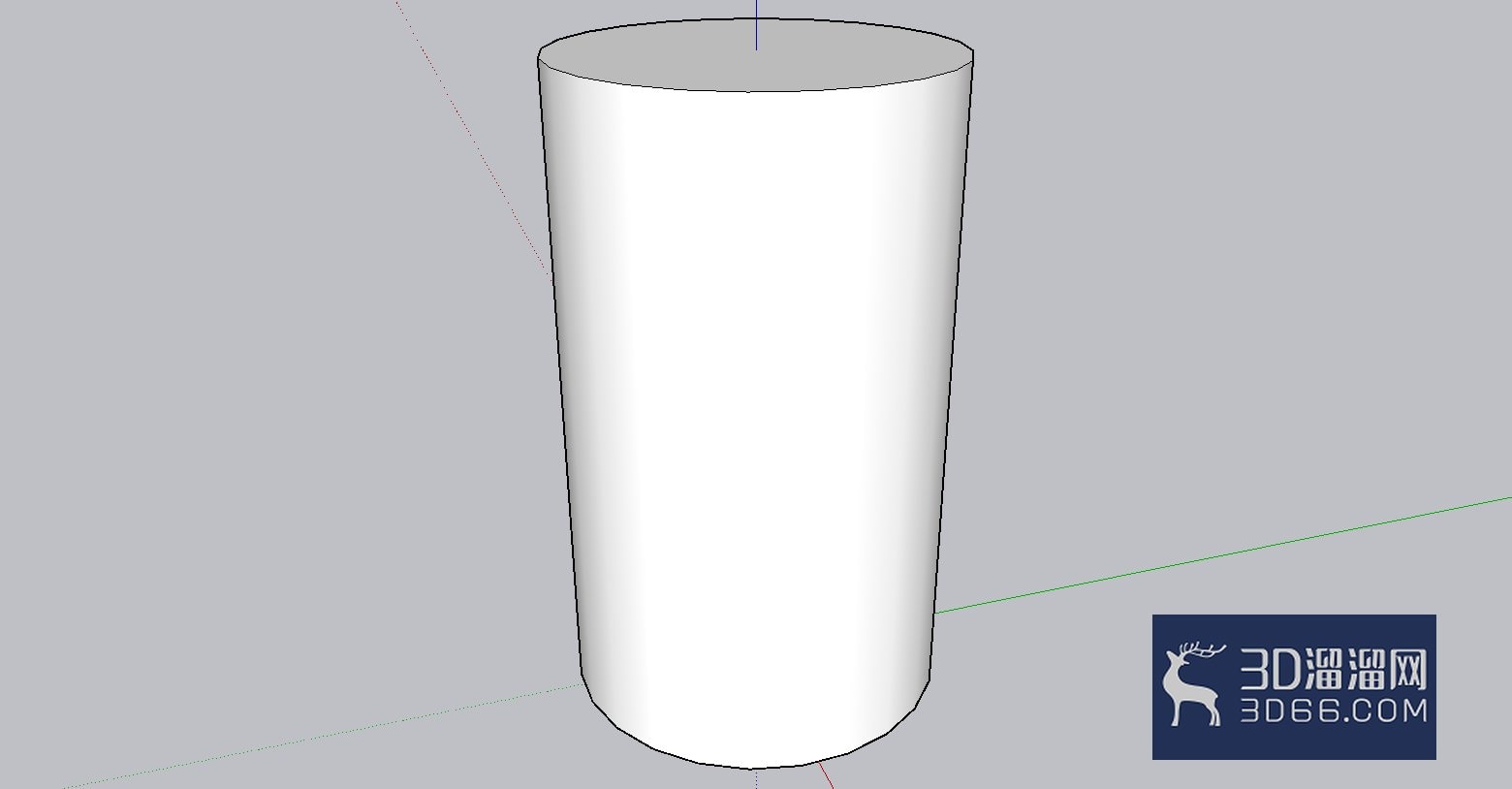Select the cylinder's gray top face
This screenshot has height=789, width=1512.
click(x=755, y=55)
